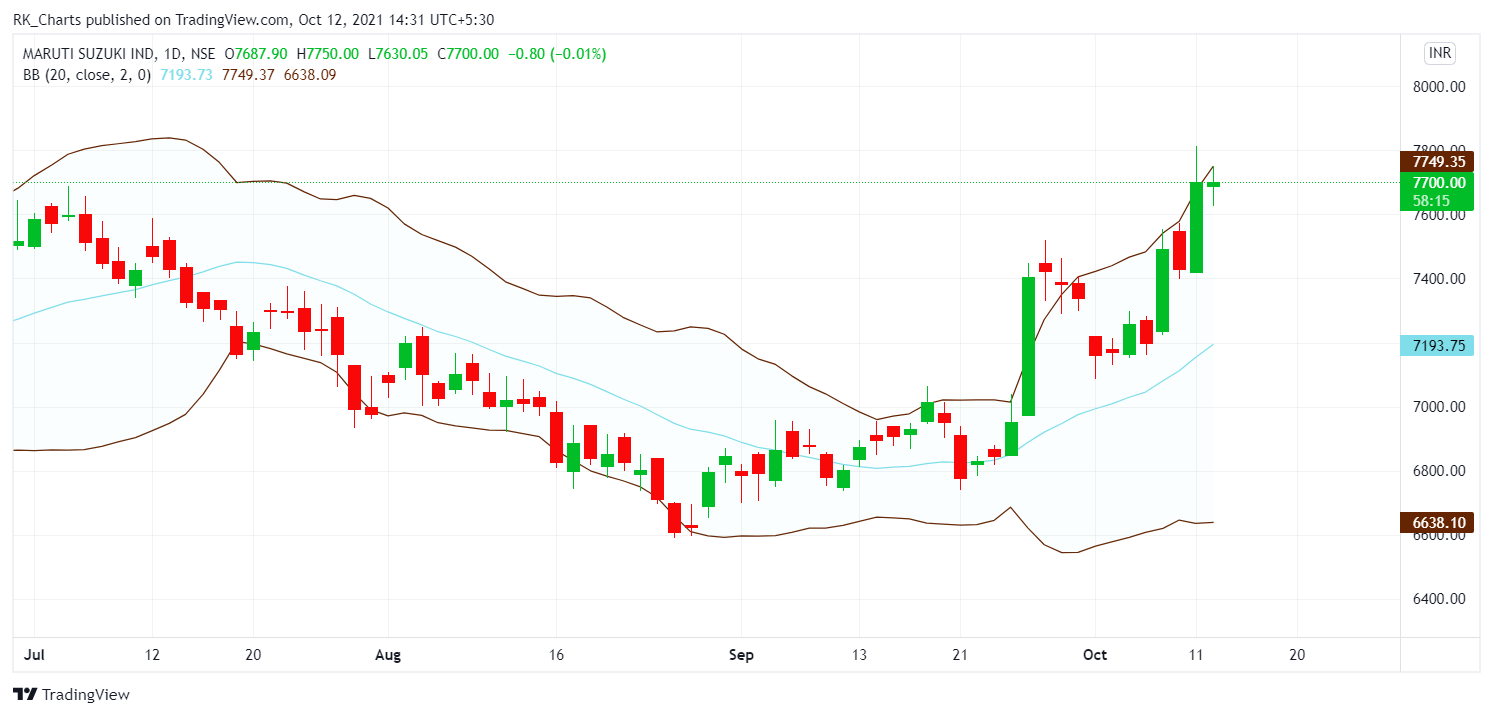Click the 7400.00 price axis label

(x=1439, y=279)
